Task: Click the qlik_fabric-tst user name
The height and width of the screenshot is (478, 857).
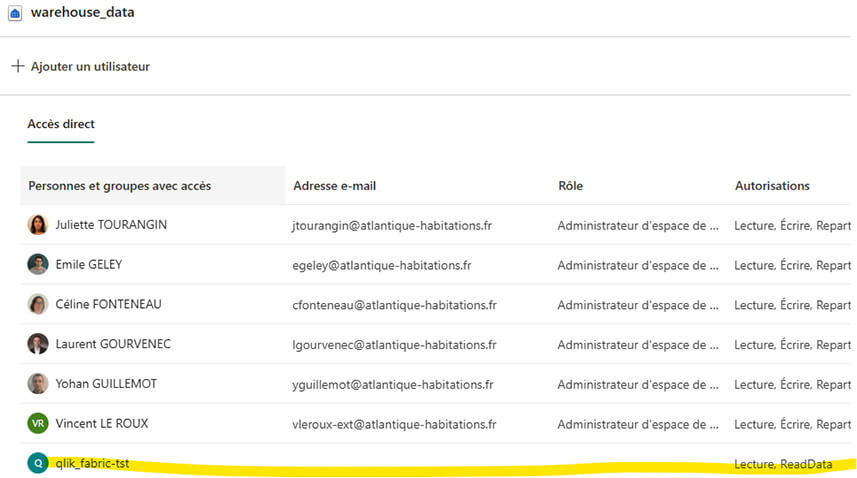Action: coord(92,463)
